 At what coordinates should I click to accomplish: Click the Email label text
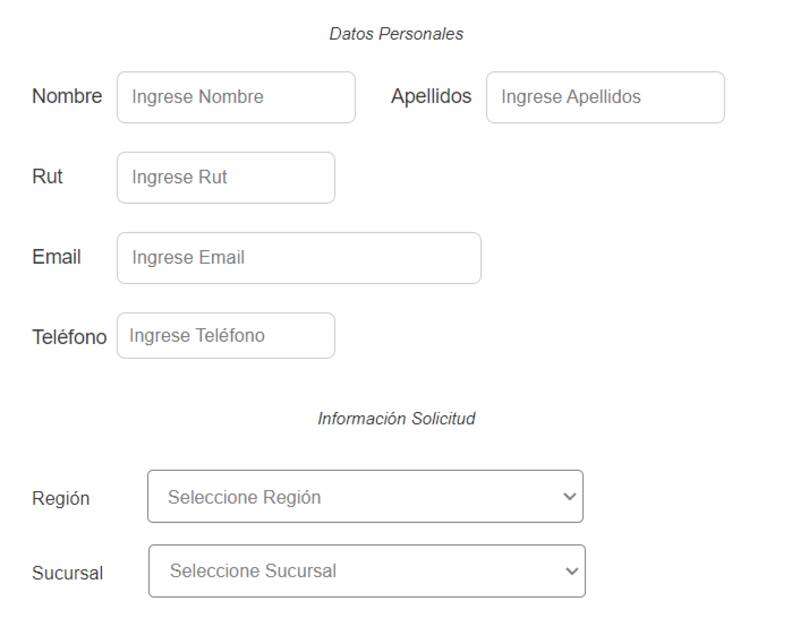point(56,257)
